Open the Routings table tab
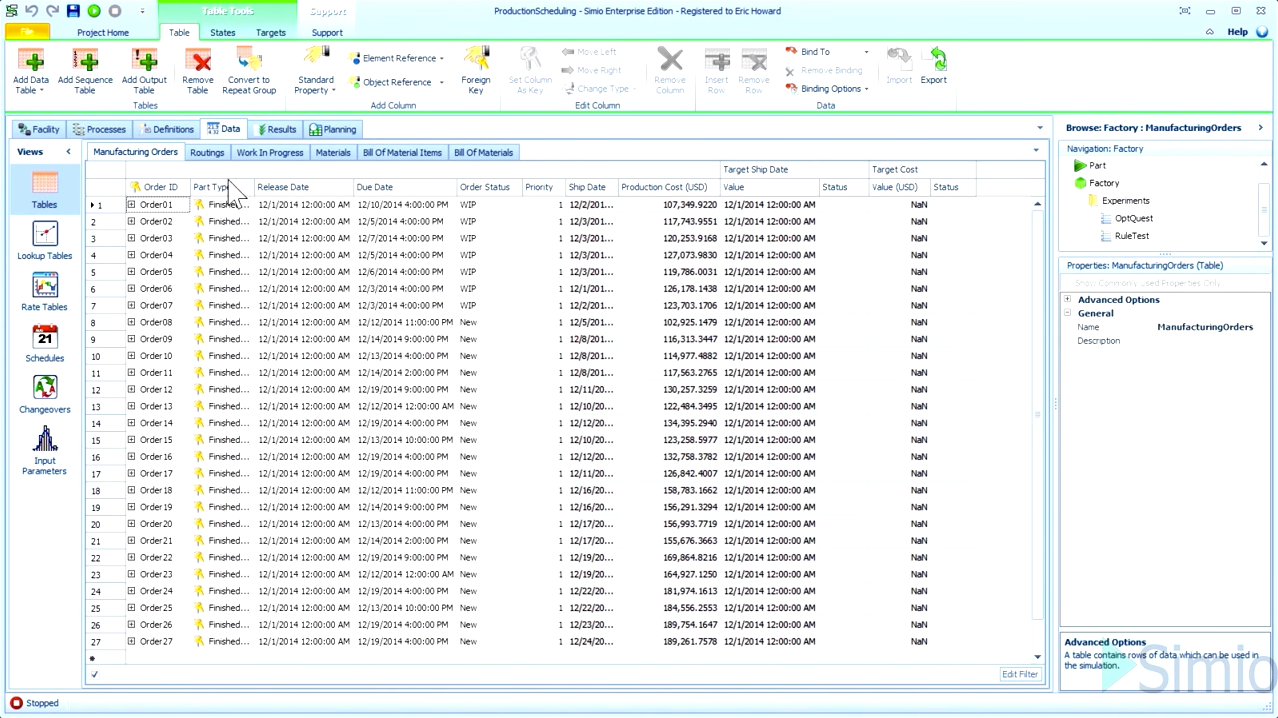The image size is (1278, 718). pyautogui.click(x=207, y=153)
